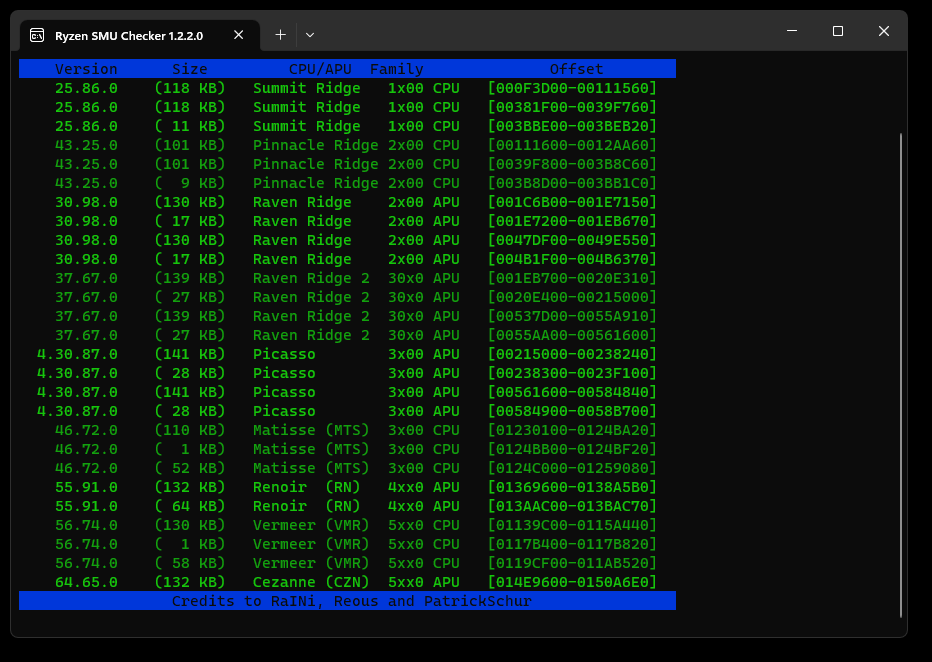Viewport: 932px width, 662px height.
Task: Click offset [00561600-00584840]
Action: (572, 392)
